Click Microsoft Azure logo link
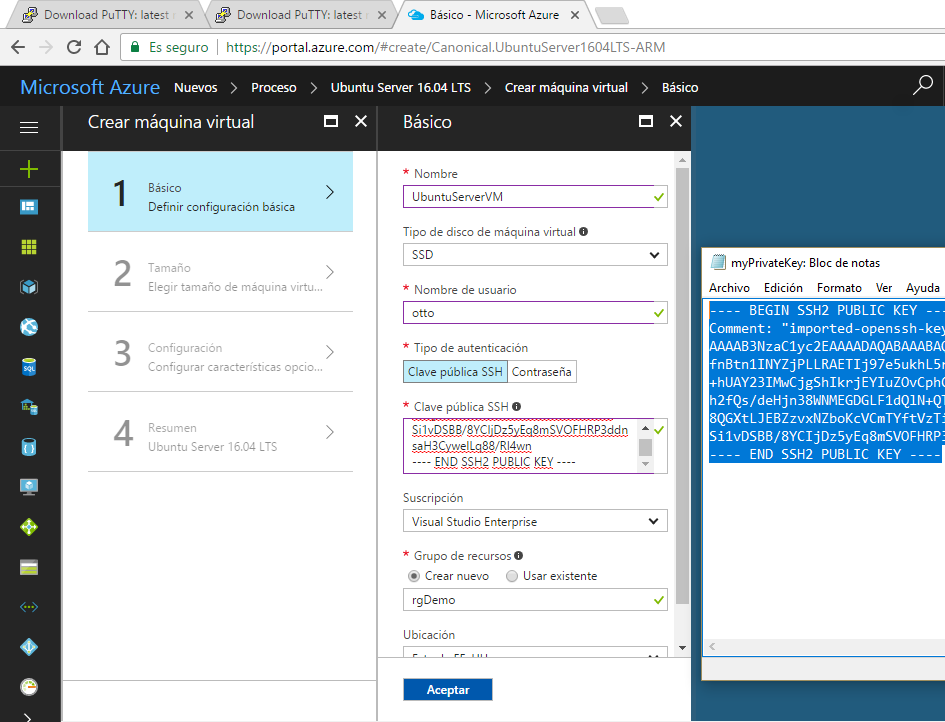Screen dimensions: 945x722 pyautogui.click(x=90, y=87)
